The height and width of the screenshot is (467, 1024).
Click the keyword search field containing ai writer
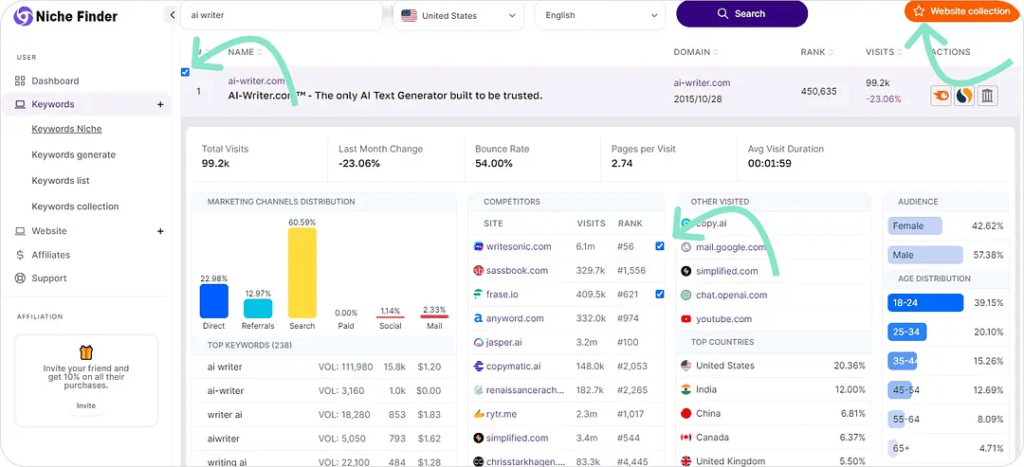point(280,15)
